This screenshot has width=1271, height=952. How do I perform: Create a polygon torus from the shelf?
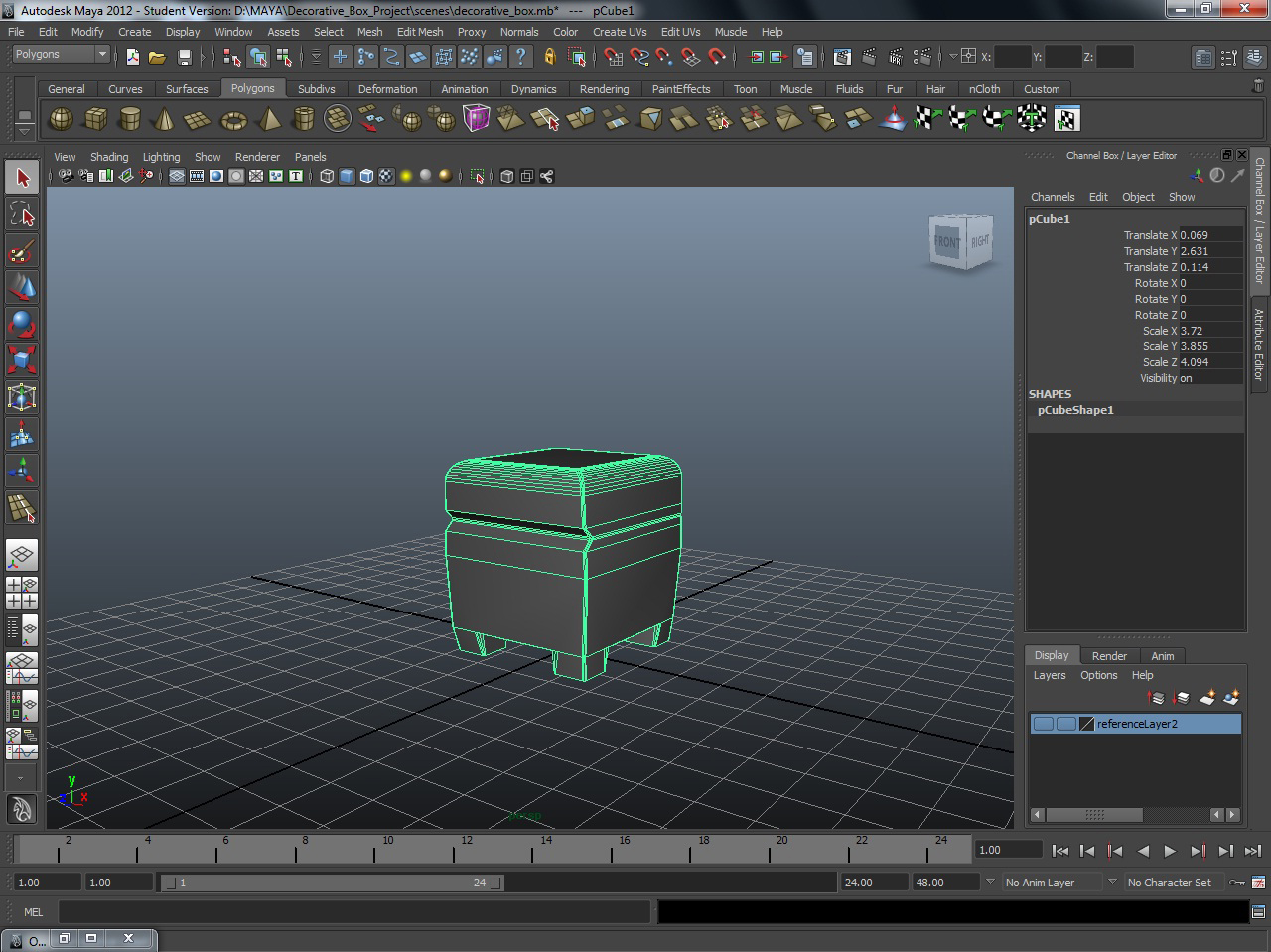point(232,119)
